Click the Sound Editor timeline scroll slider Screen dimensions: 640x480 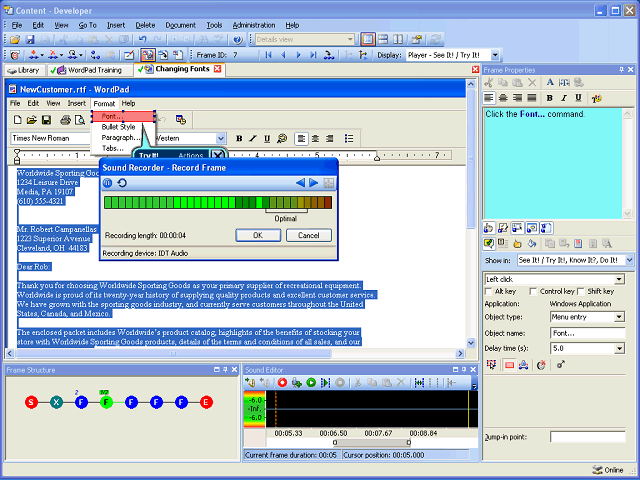[x=371, y=442]
